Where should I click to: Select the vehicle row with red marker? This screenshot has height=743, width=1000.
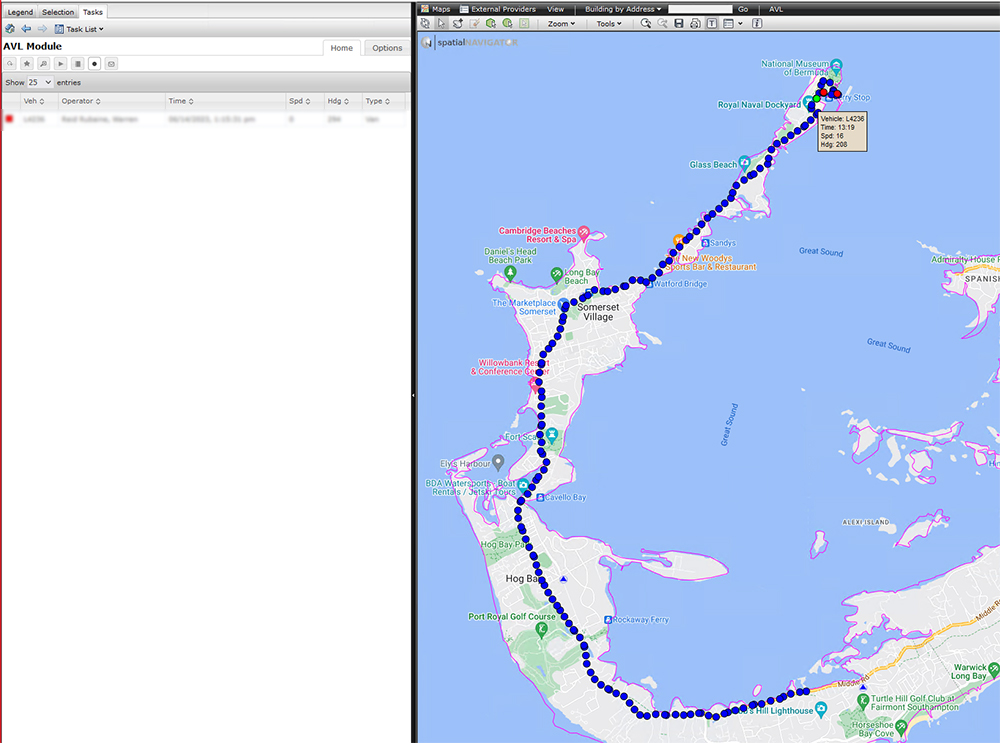click(x=205, y=119)
